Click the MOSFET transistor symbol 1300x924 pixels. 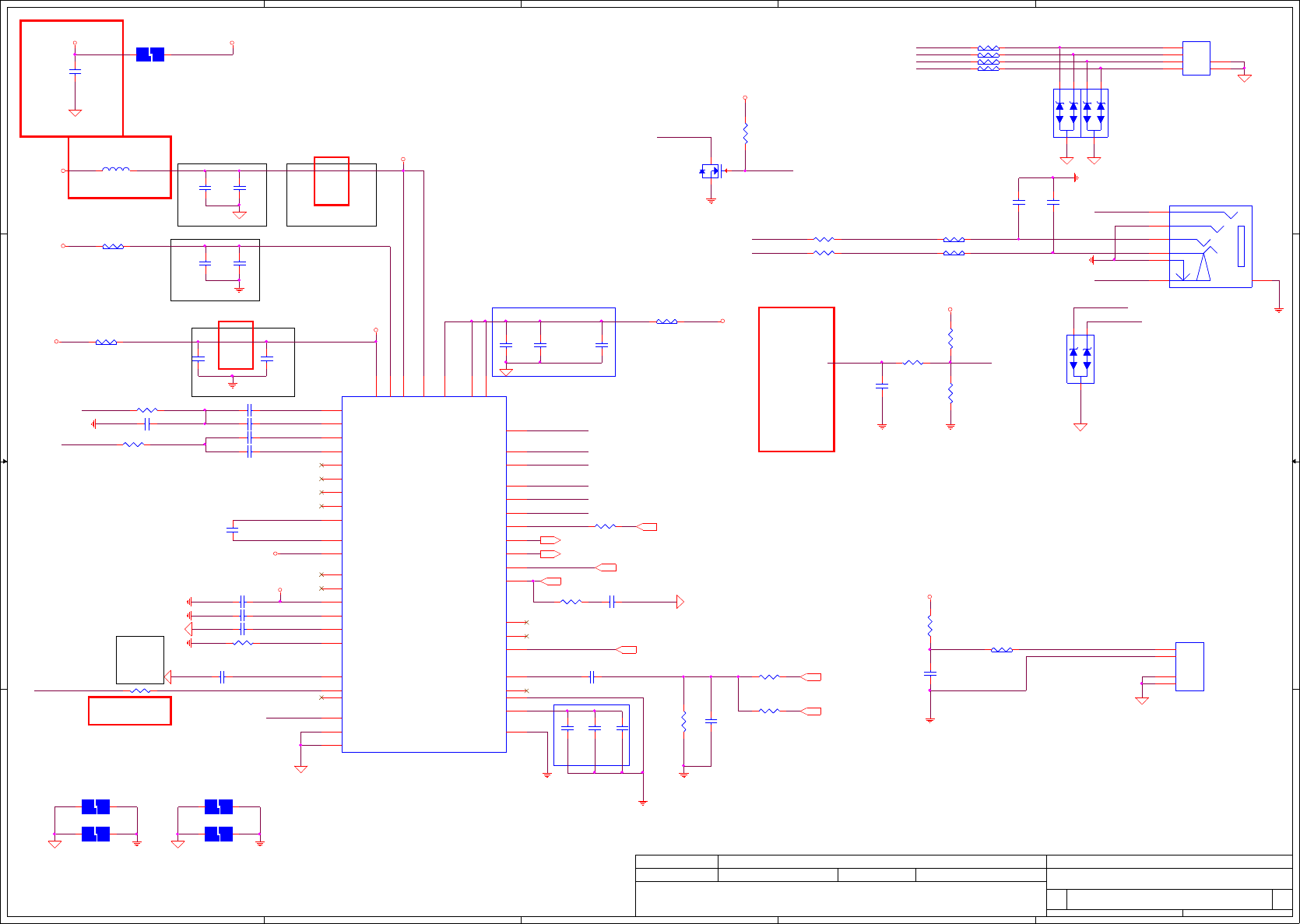coord(711,171)
